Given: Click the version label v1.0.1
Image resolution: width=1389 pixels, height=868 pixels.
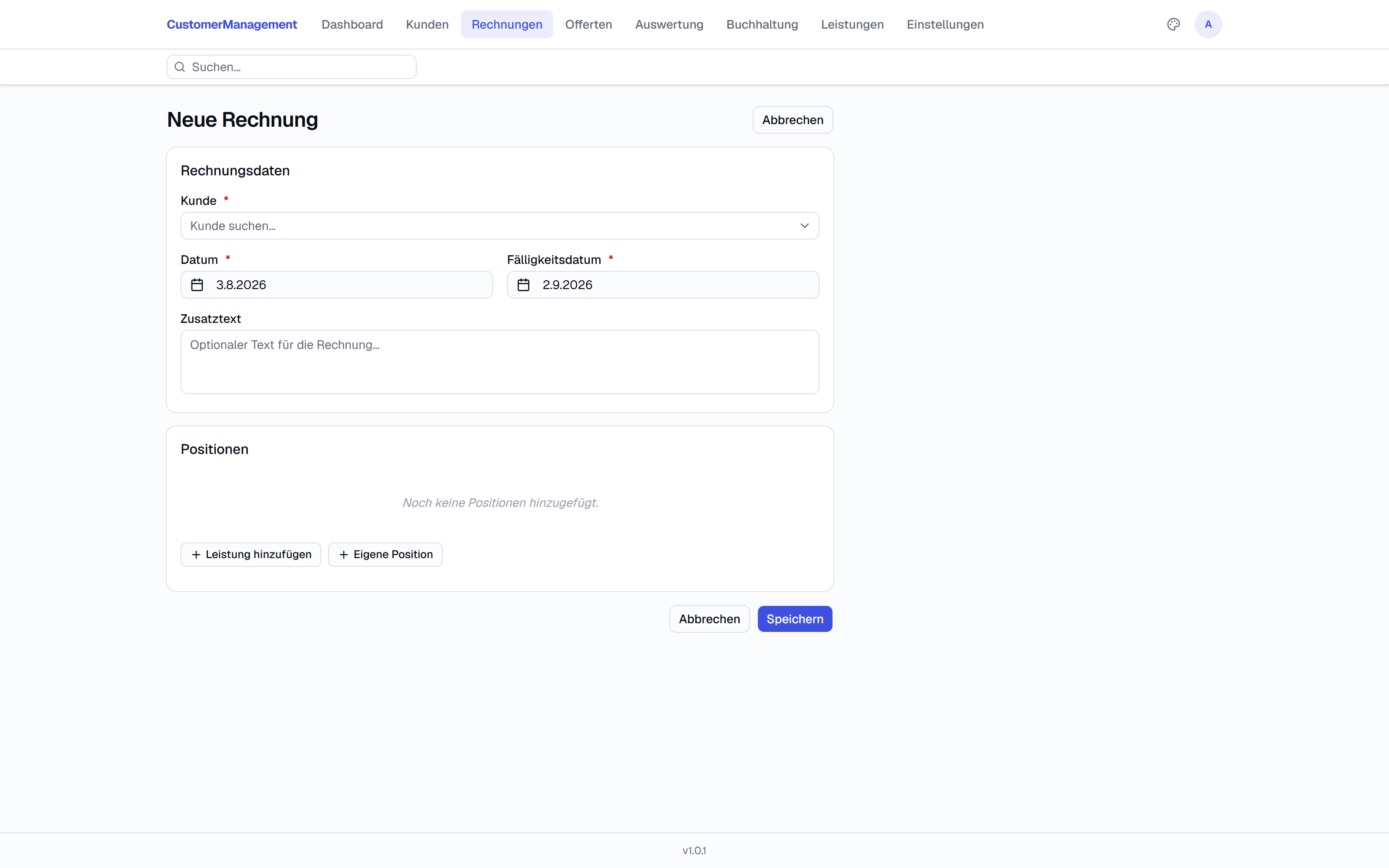Looking at the screenshot, I should pyautogui.click(x=694, y=850).
